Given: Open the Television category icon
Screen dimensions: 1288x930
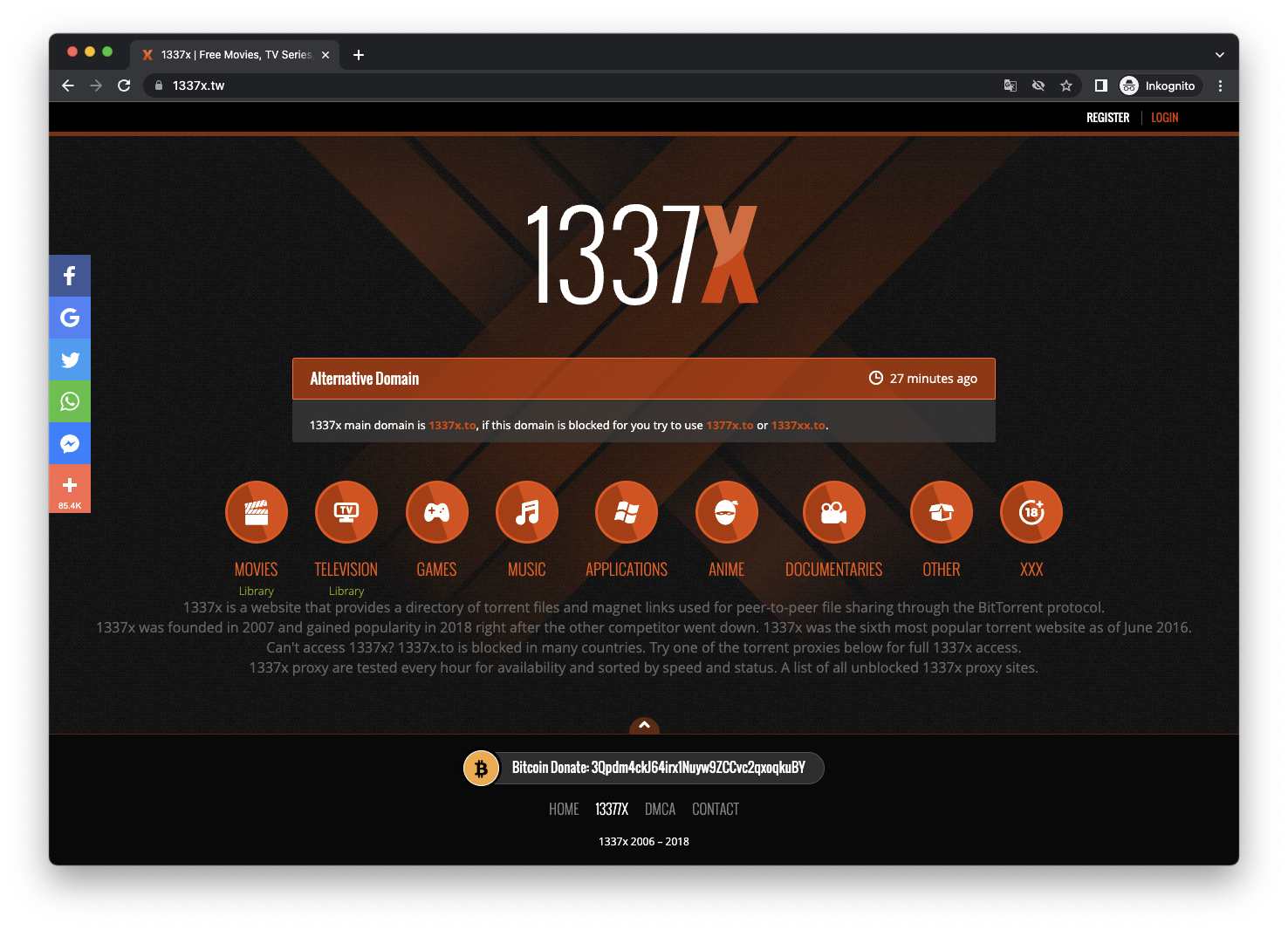Looking at the screenshot, I should [346, 512].
